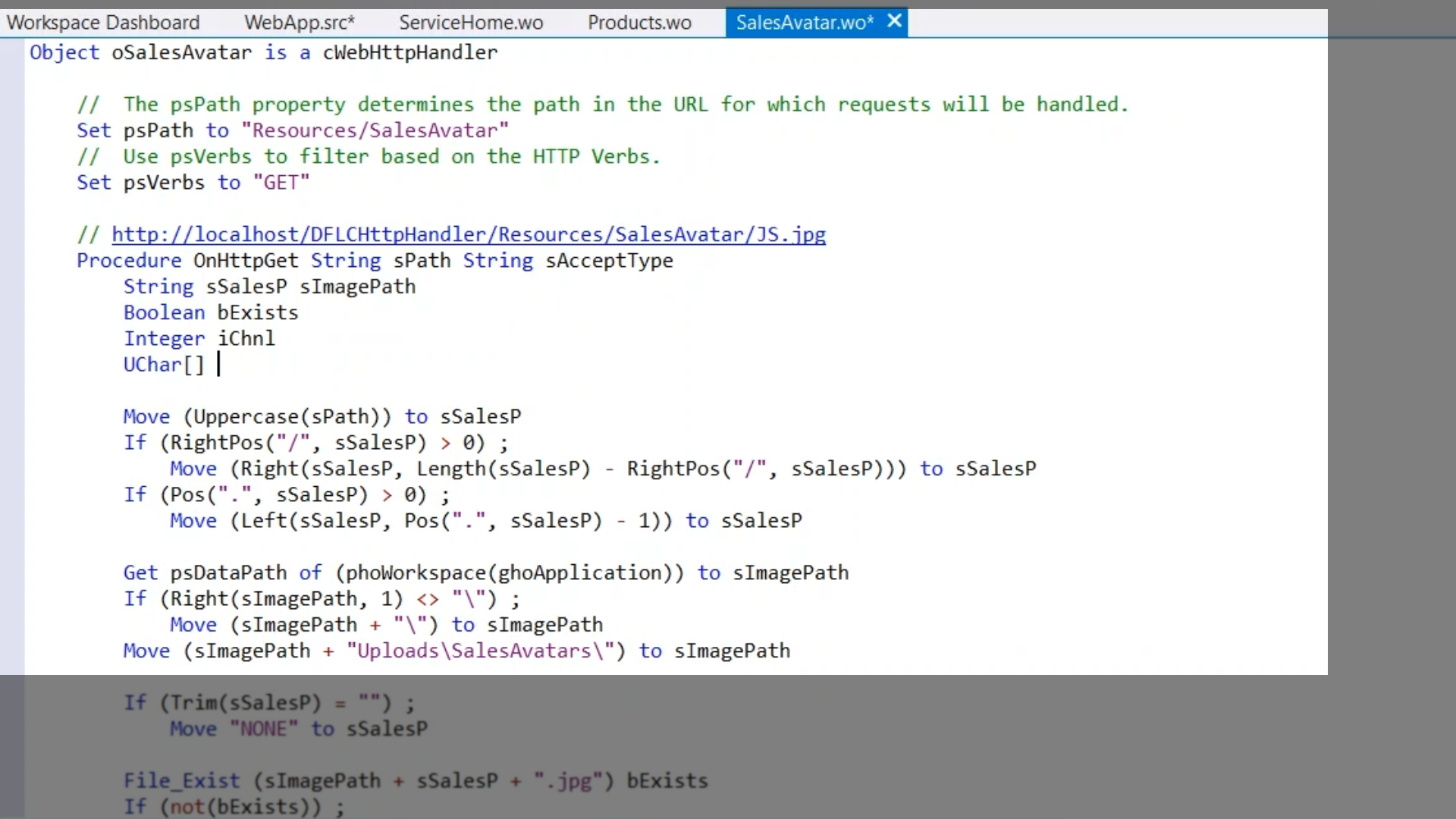Switch to the ServiceHome.wo tab
Screen dimensions: 1456x819
471,23
